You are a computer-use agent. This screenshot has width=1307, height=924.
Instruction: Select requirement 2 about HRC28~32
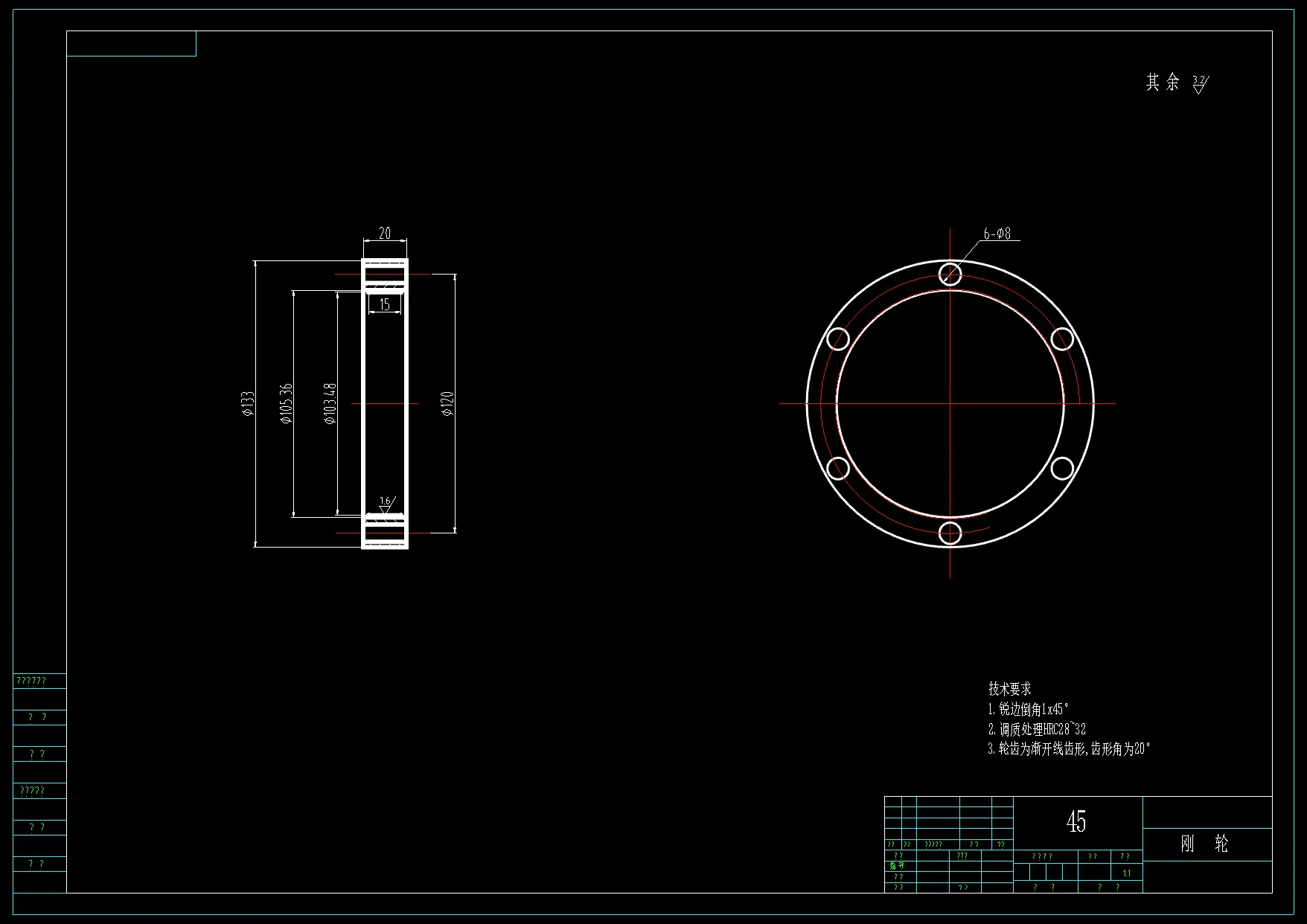1037,729
